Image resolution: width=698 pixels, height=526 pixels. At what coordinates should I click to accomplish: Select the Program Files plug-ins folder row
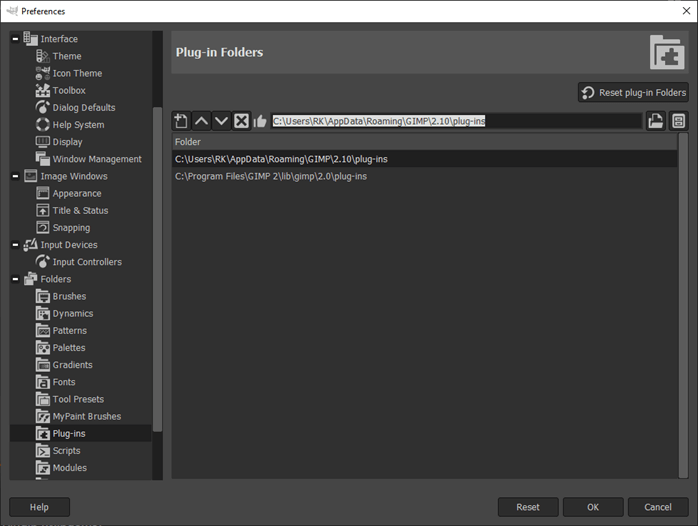coord(425,176)
